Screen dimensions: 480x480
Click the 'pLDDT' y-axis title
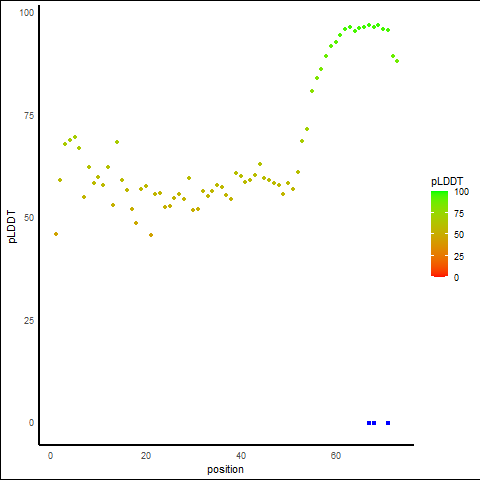(12, 227)
